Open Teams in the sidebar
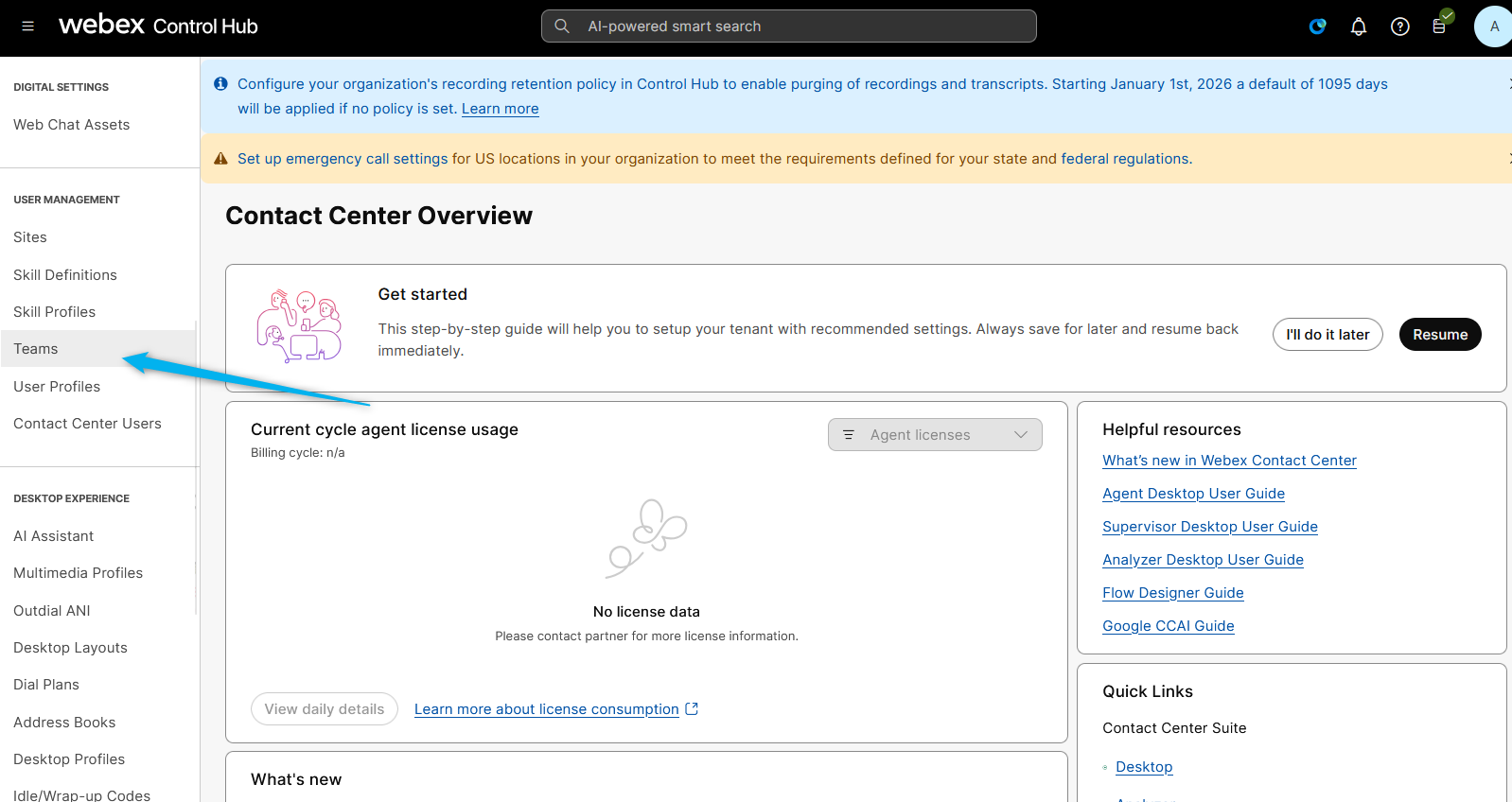Image resolution: width=1512 pixels, height=802 pixels. point(36,349)
